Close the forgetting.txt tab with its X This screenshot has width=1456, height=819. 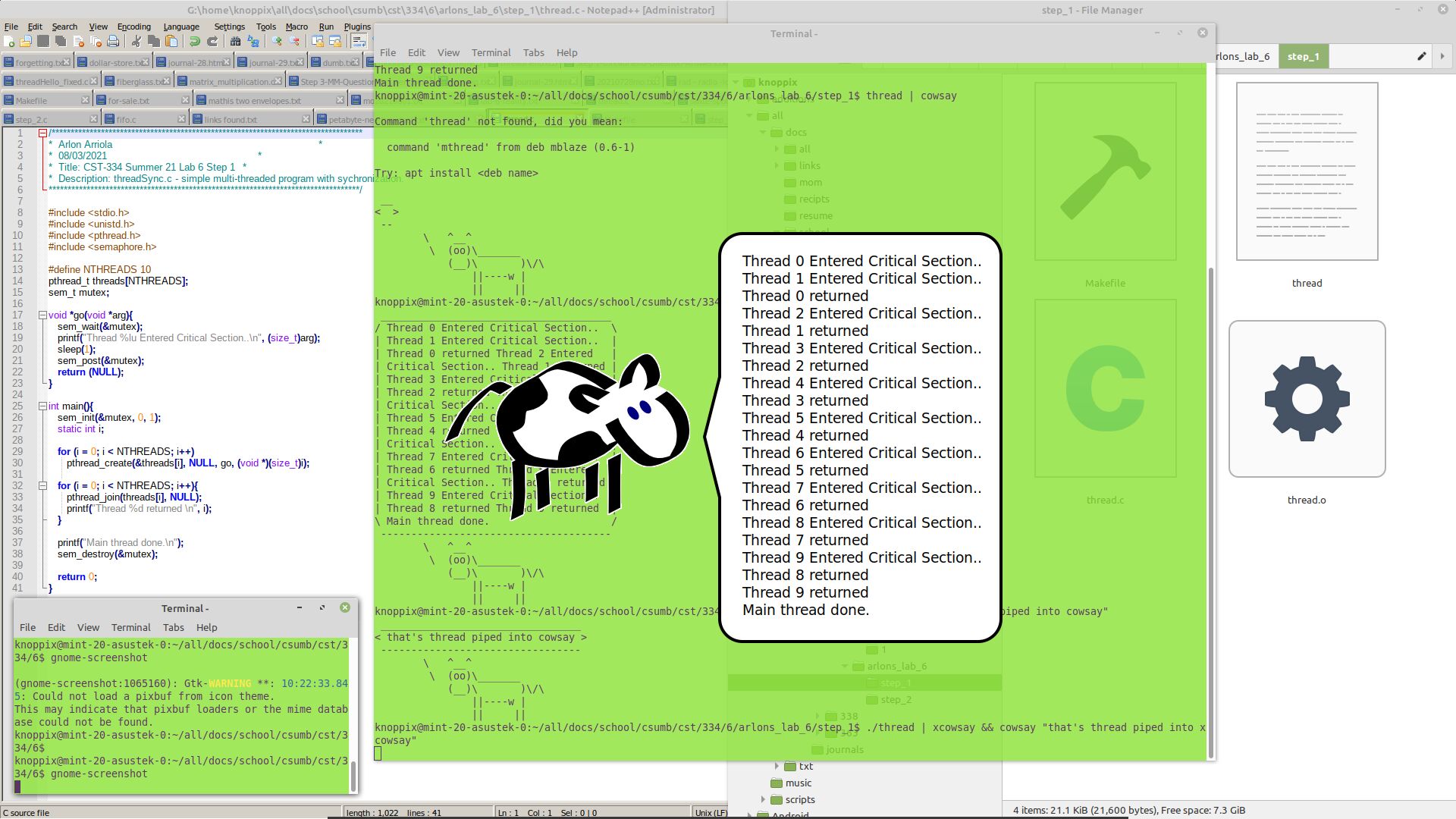coord(67,62)
